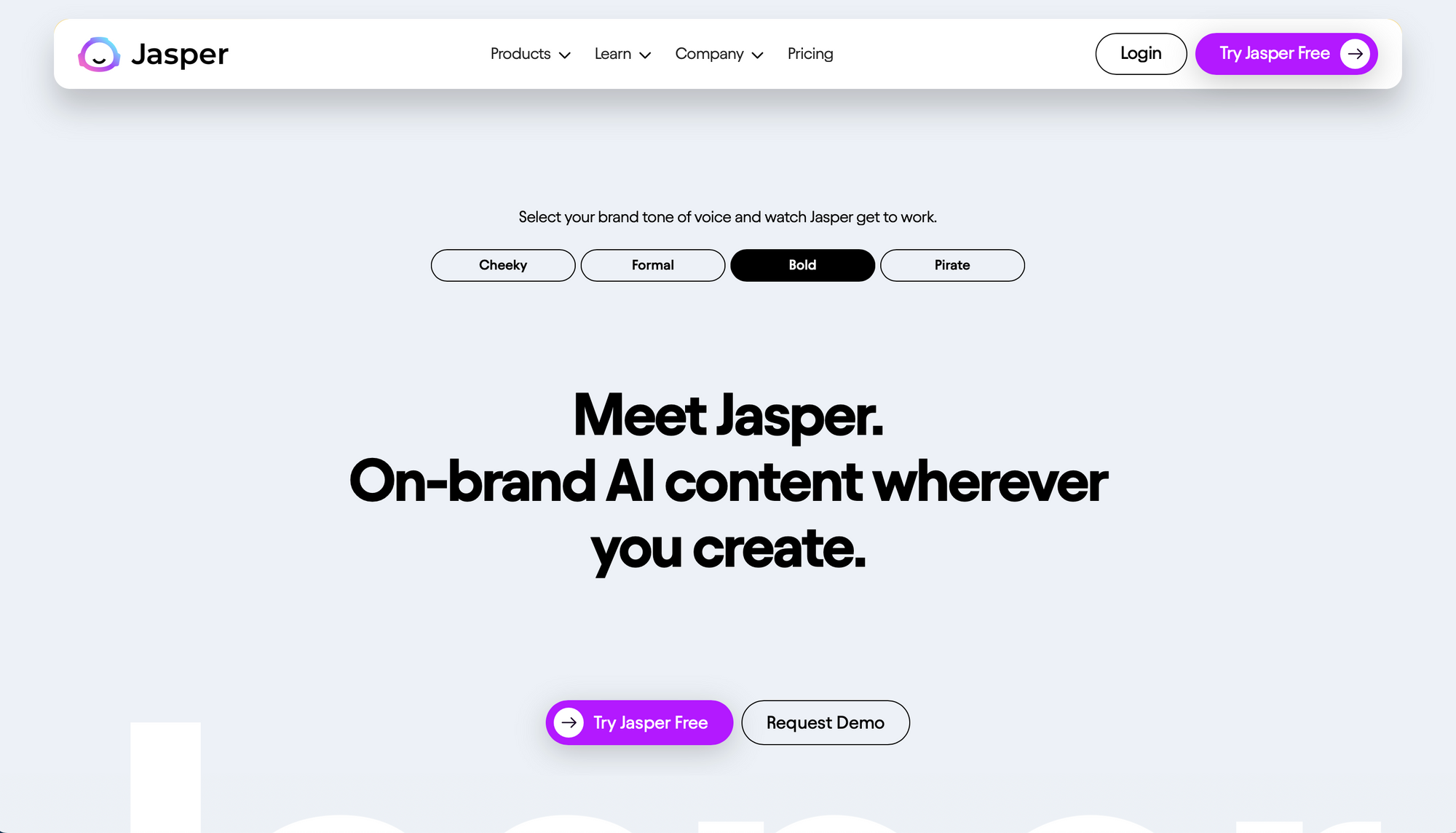Expand the Company navigation menu
The image size is (1456, 833).
pyautogui.click(x=718, y=54)
